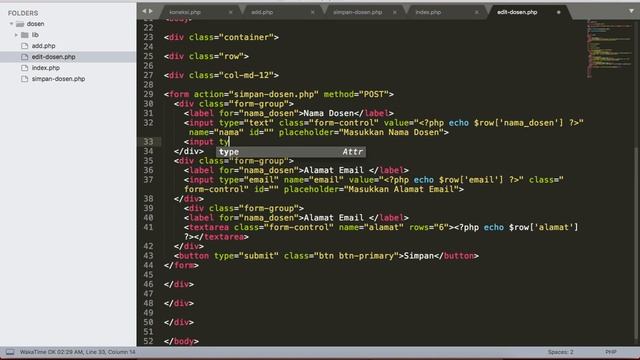Place cursor on form action line

279,94
